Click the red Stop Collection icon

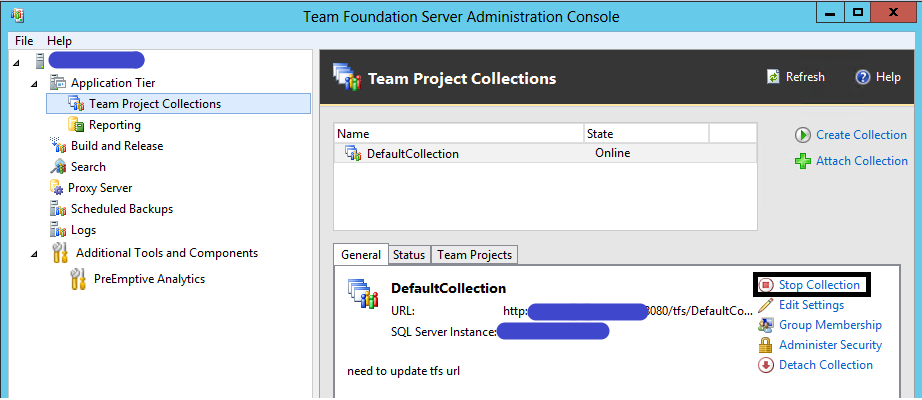click(766, 285)
